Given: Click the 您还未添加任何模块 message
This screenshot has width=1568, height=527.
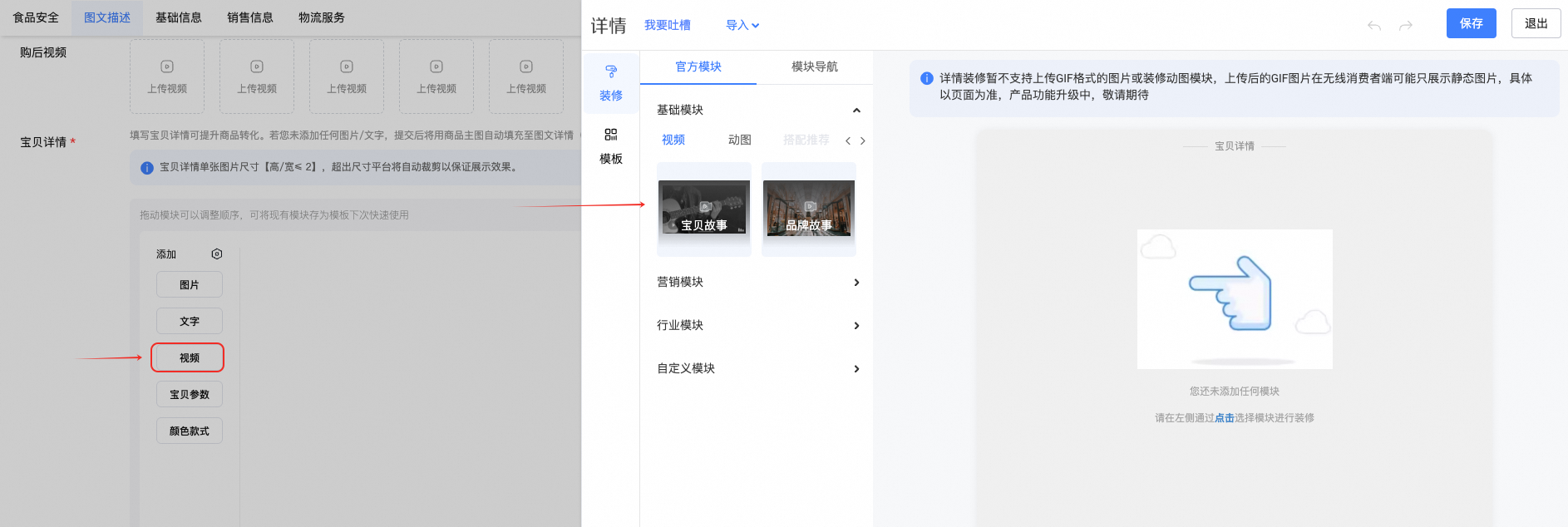Looking at the screenshot, I should 1235,392.
